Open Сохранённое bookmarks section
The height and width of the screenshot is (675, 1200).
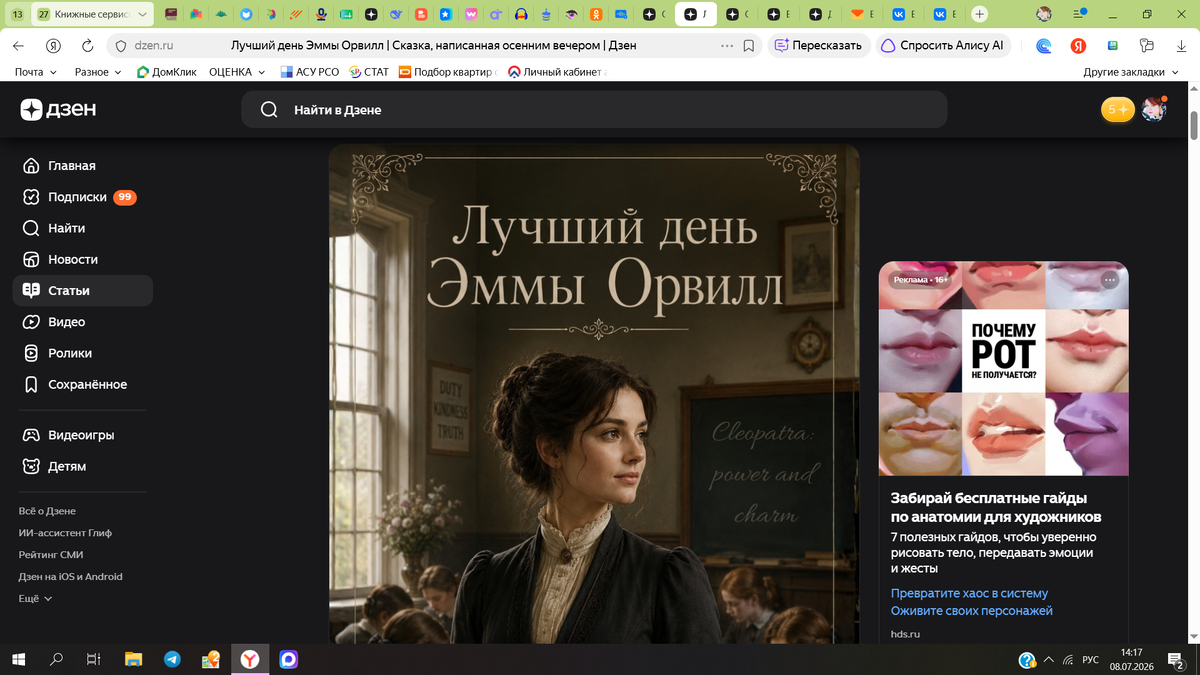click(x=75, y=384)
